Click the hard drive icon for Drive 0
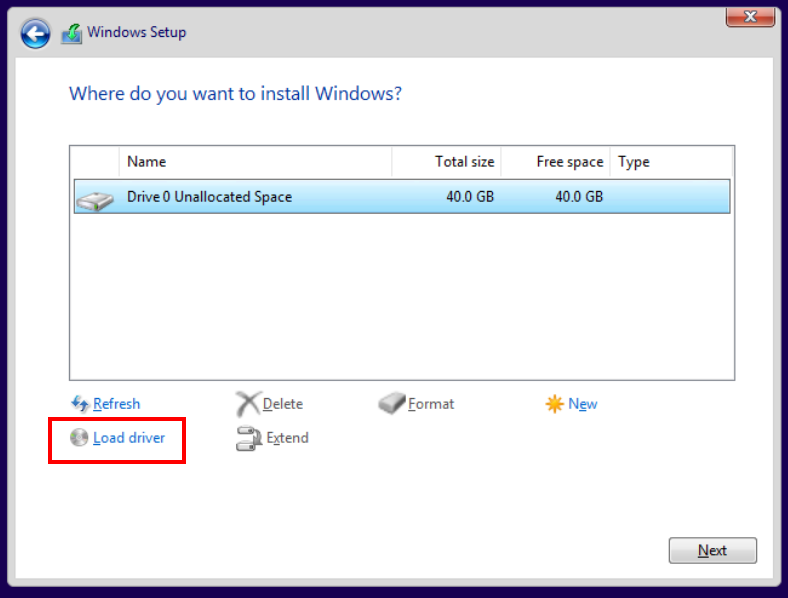The image size is (788, 598). click(96, 198)
